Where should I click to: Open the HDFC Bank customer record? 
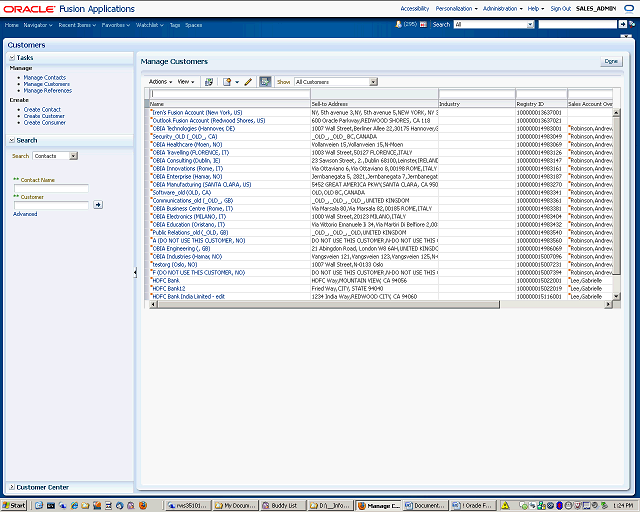tap(166, 281)
